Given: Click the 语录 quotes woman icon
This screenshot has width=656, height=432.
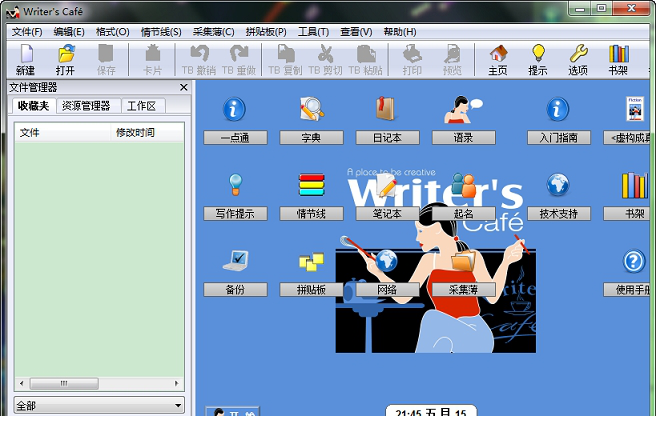Looking at the screenshot, I should pyautogui.click(x=463, y=109).
